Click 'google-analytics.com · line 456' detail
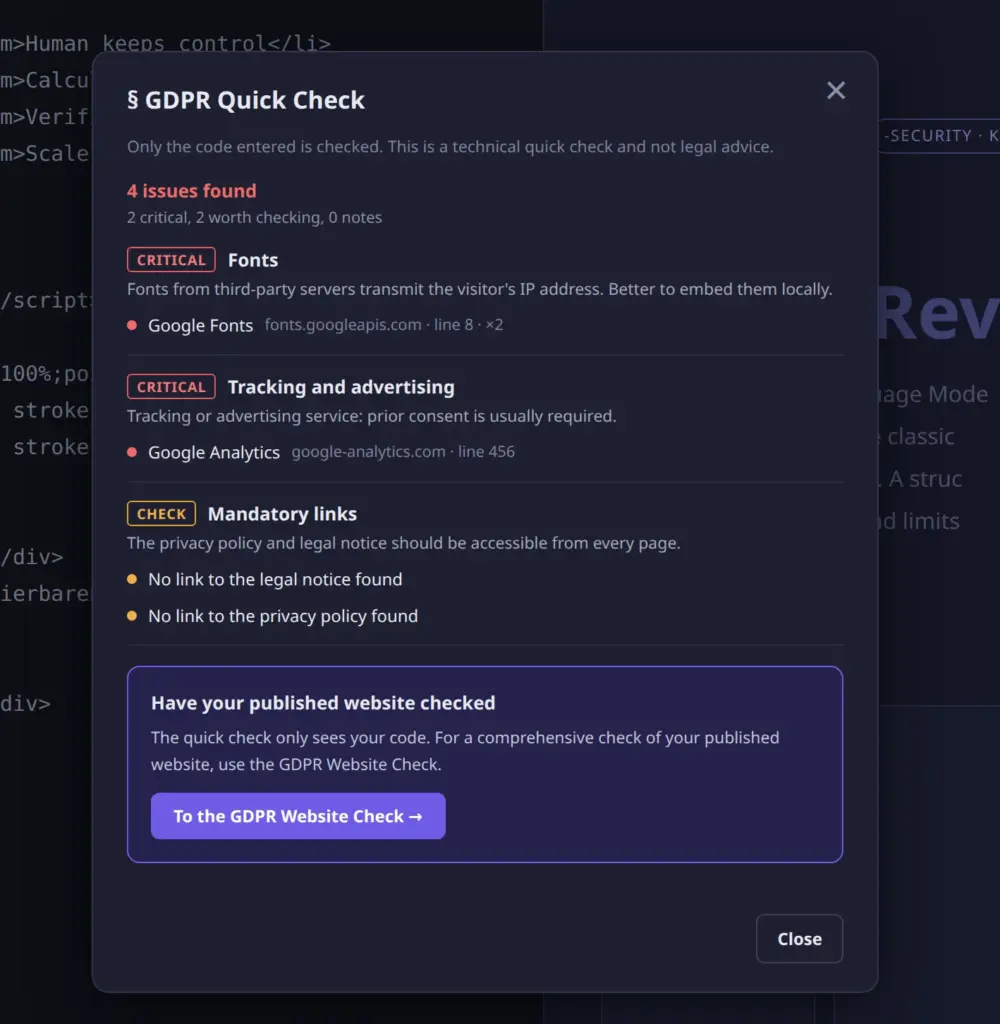Viewport: 1000px width, 1024px height. [403, 451]
